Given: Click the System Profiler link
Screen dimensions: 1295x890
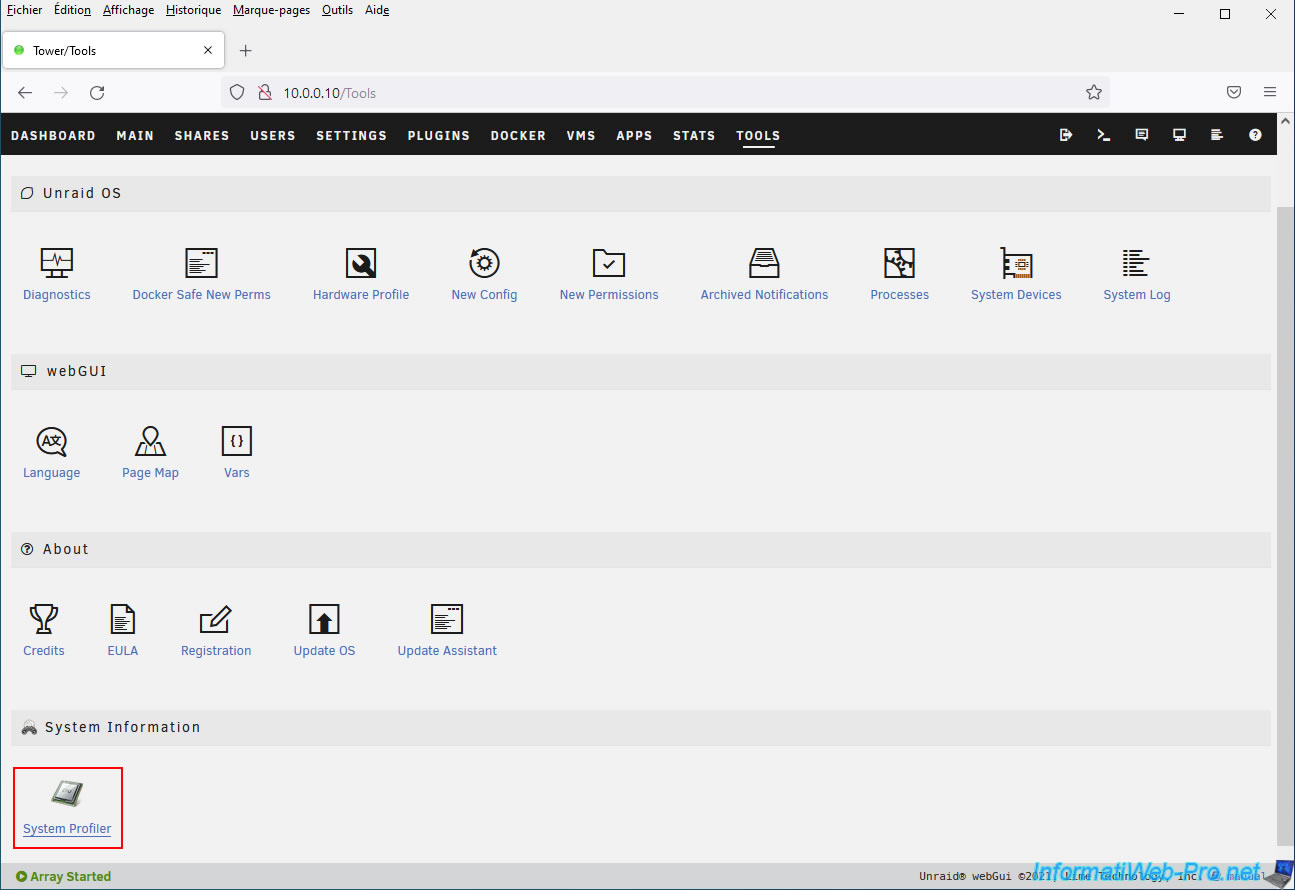Looking at the screenshot, I should 67,829.
